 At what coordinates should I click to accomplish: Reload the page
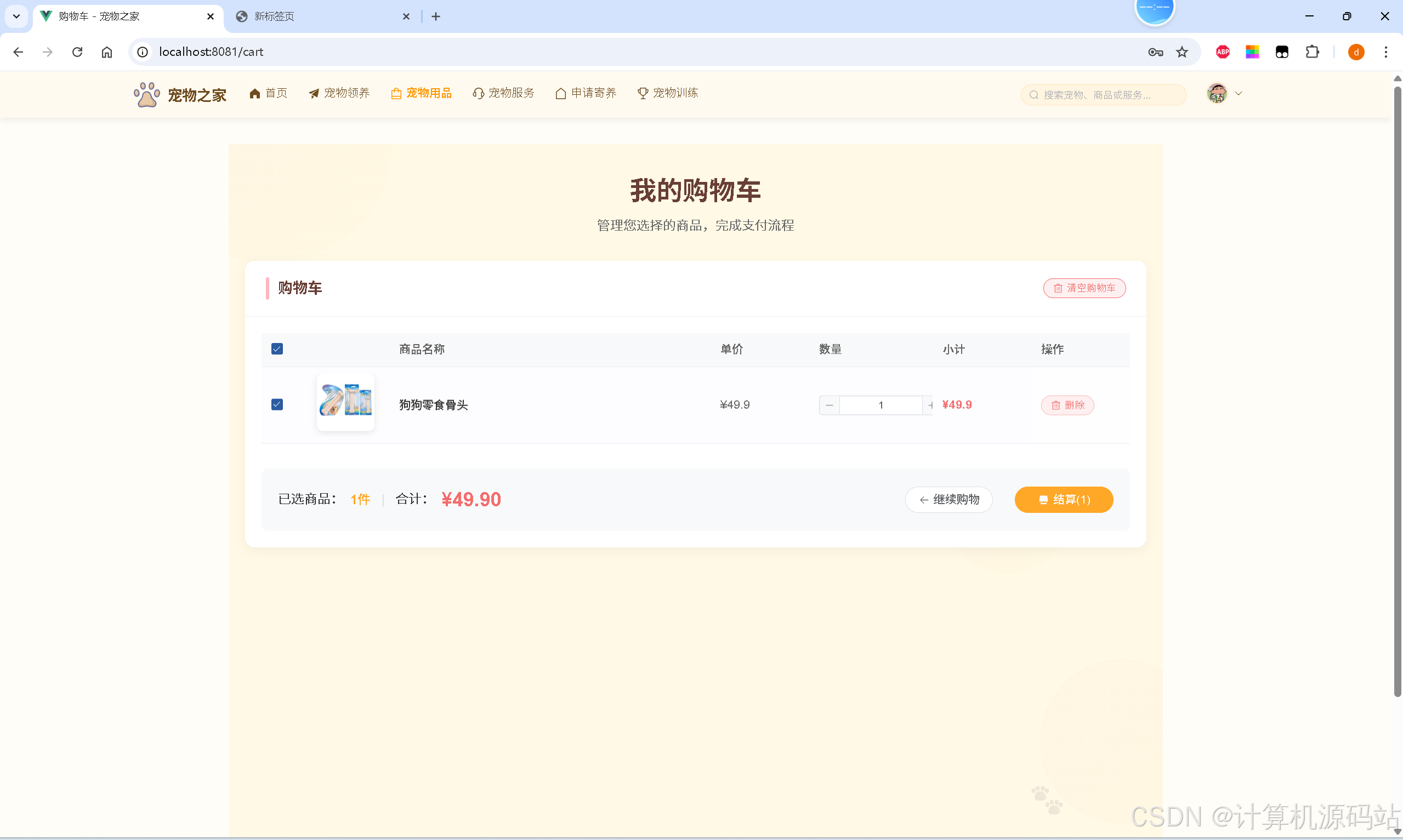pos(77,52)
